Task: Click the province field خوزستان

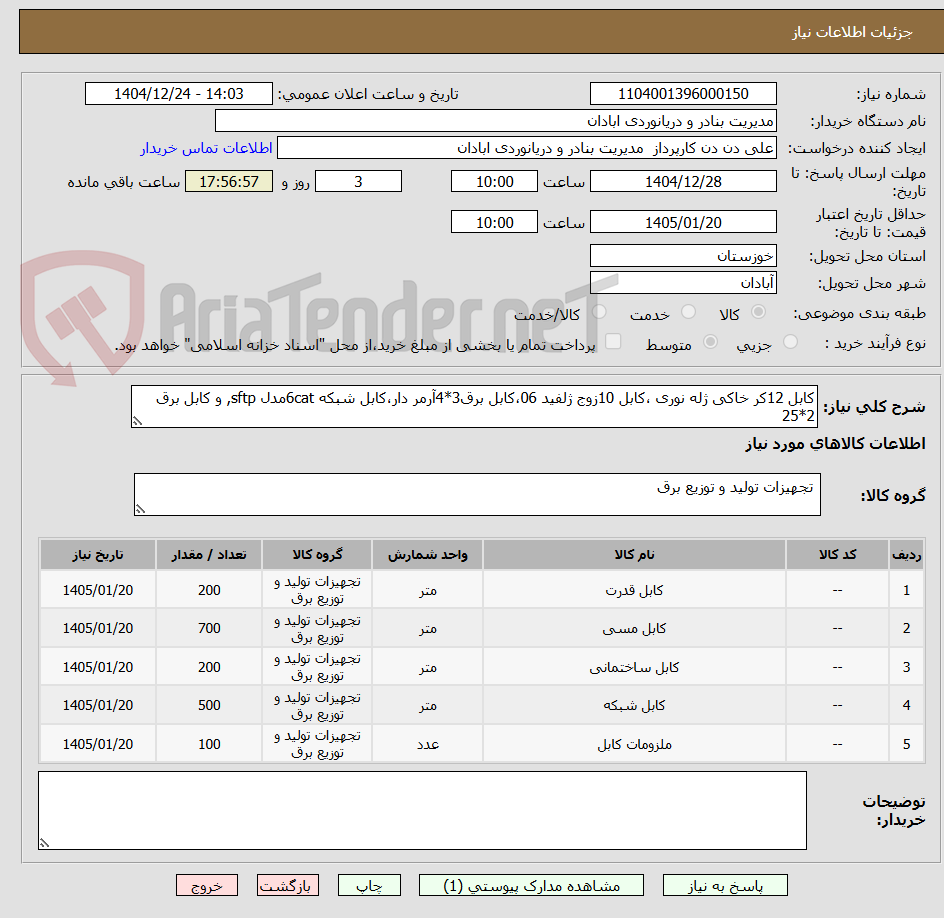Action: [x=683, y=256]
